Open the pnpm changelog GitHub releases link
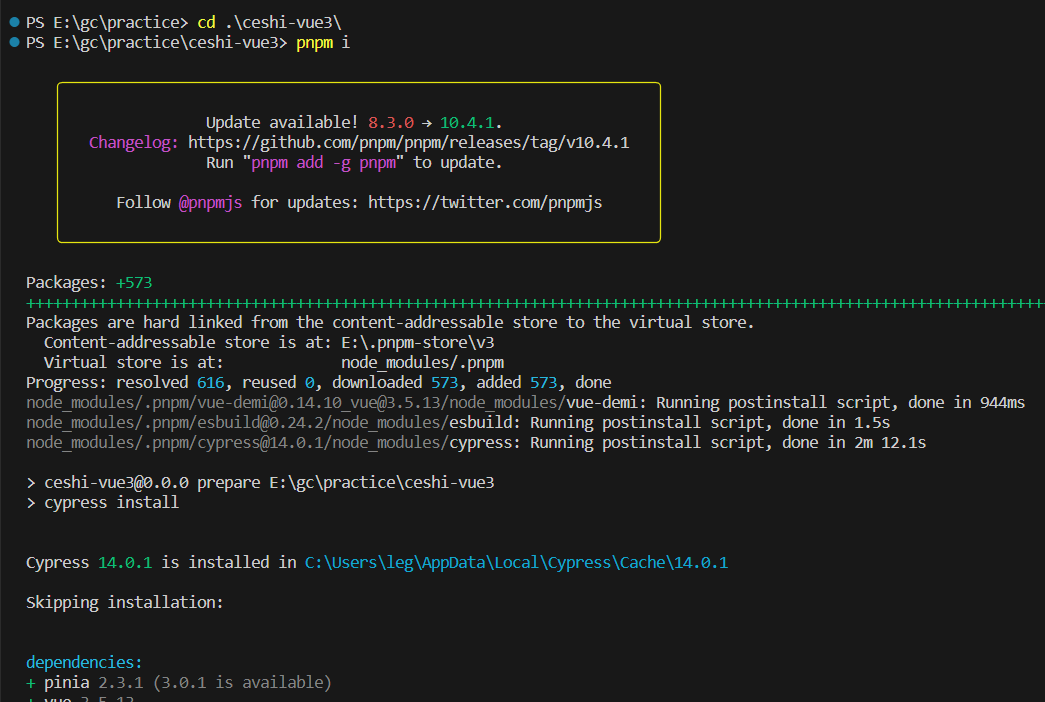The width and height of the screenshot is (1045, 702). click(x=409, y=143)
